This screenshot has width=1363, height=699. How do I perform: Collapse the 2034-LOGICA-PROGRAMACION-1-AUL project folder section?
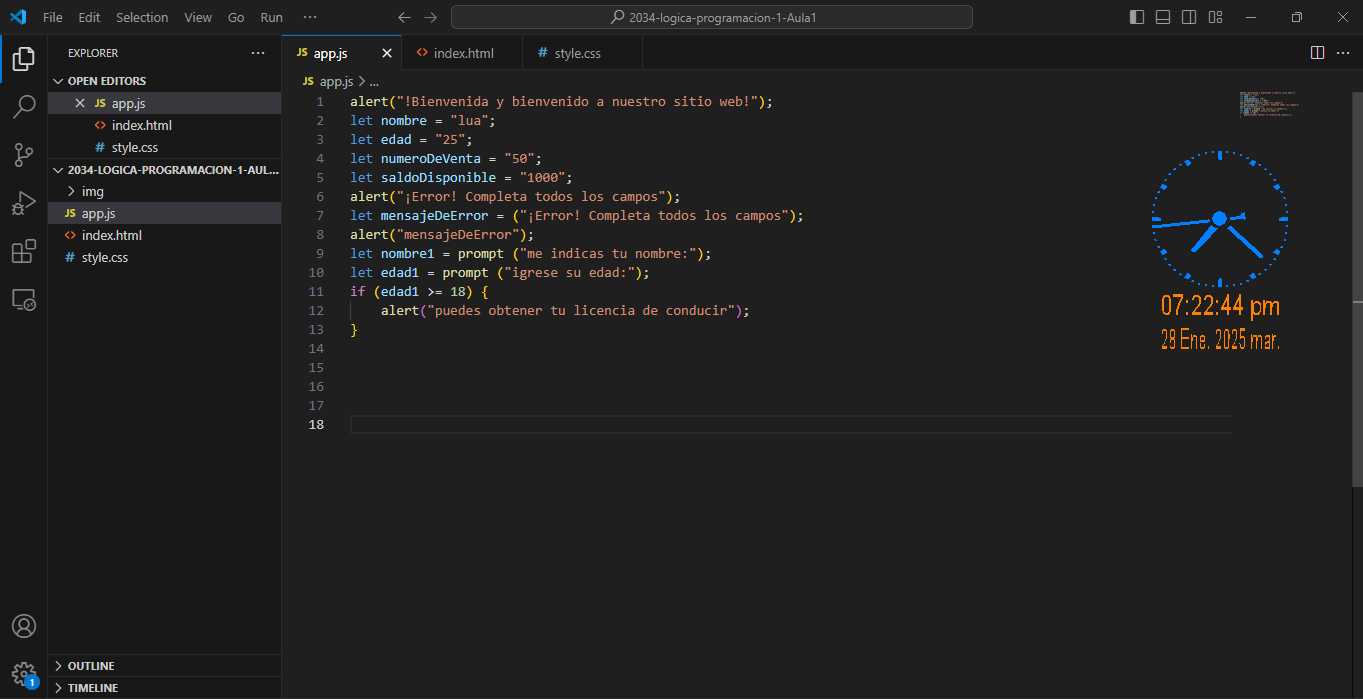(164, 170)
